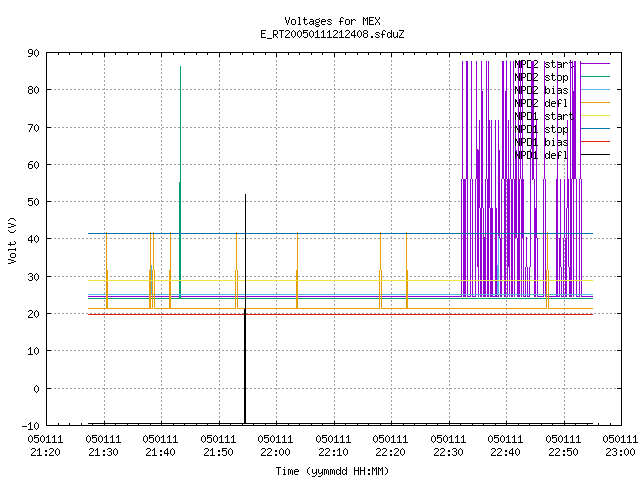Click the 'NPD2 defl' legend label
The width and height of the screenshot is (640, 480).
[541, 103]
